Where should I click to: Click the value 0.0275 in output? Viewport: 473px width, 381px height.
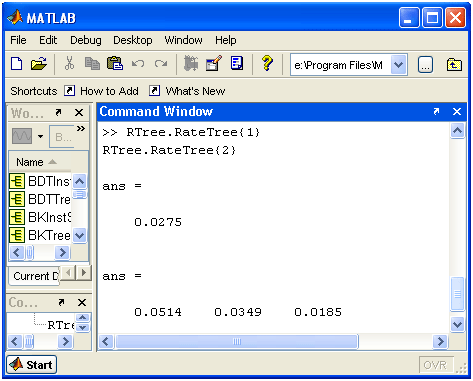point(158,222)
